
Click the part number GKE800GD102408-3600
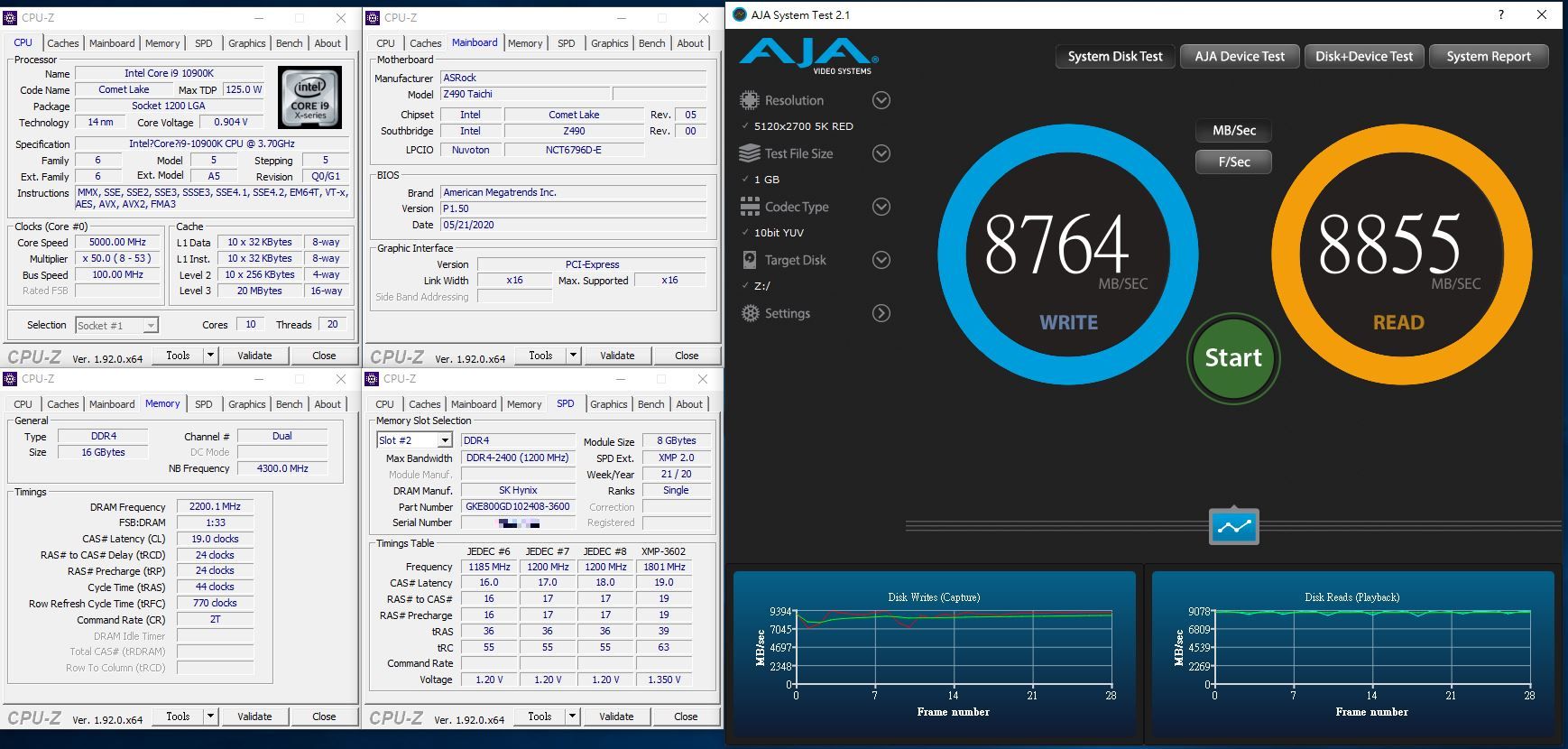[517, 506]
